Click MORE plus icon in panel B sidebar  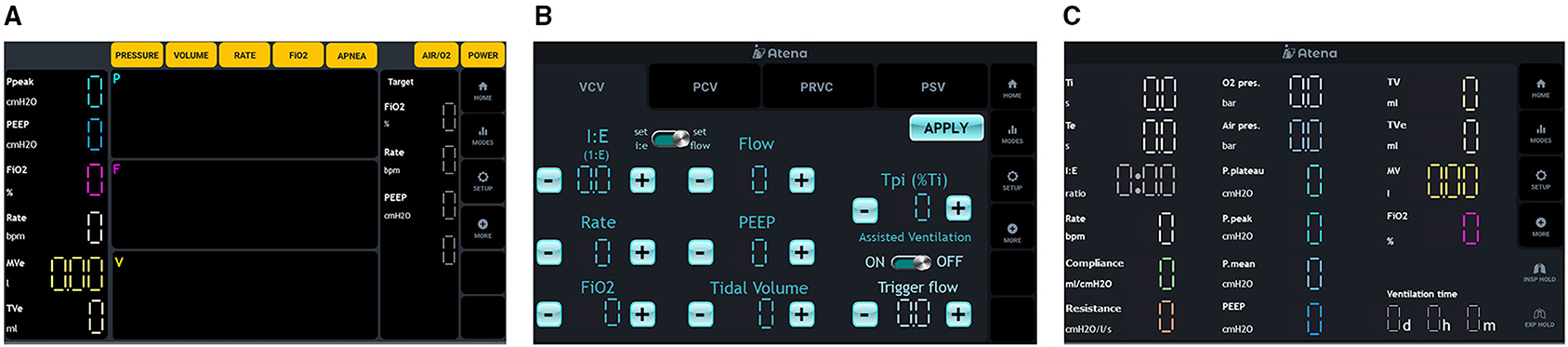[x=1012, y=233]
